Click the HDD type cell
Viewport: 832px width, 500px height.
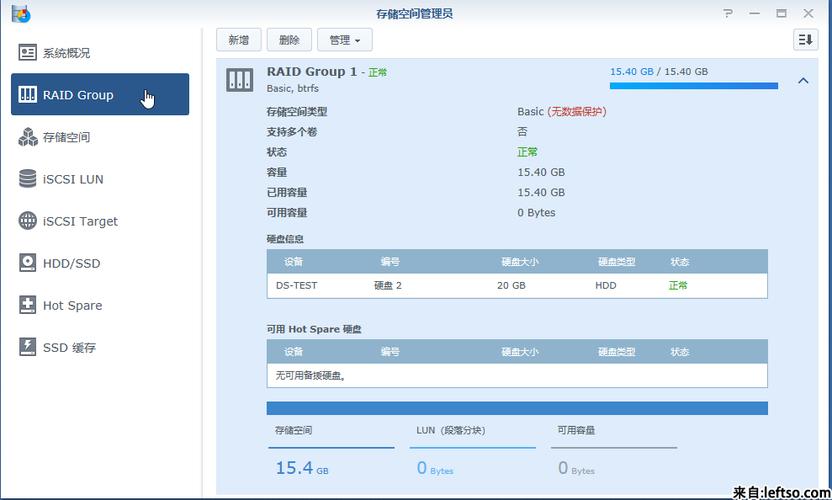tap(605, 286)
